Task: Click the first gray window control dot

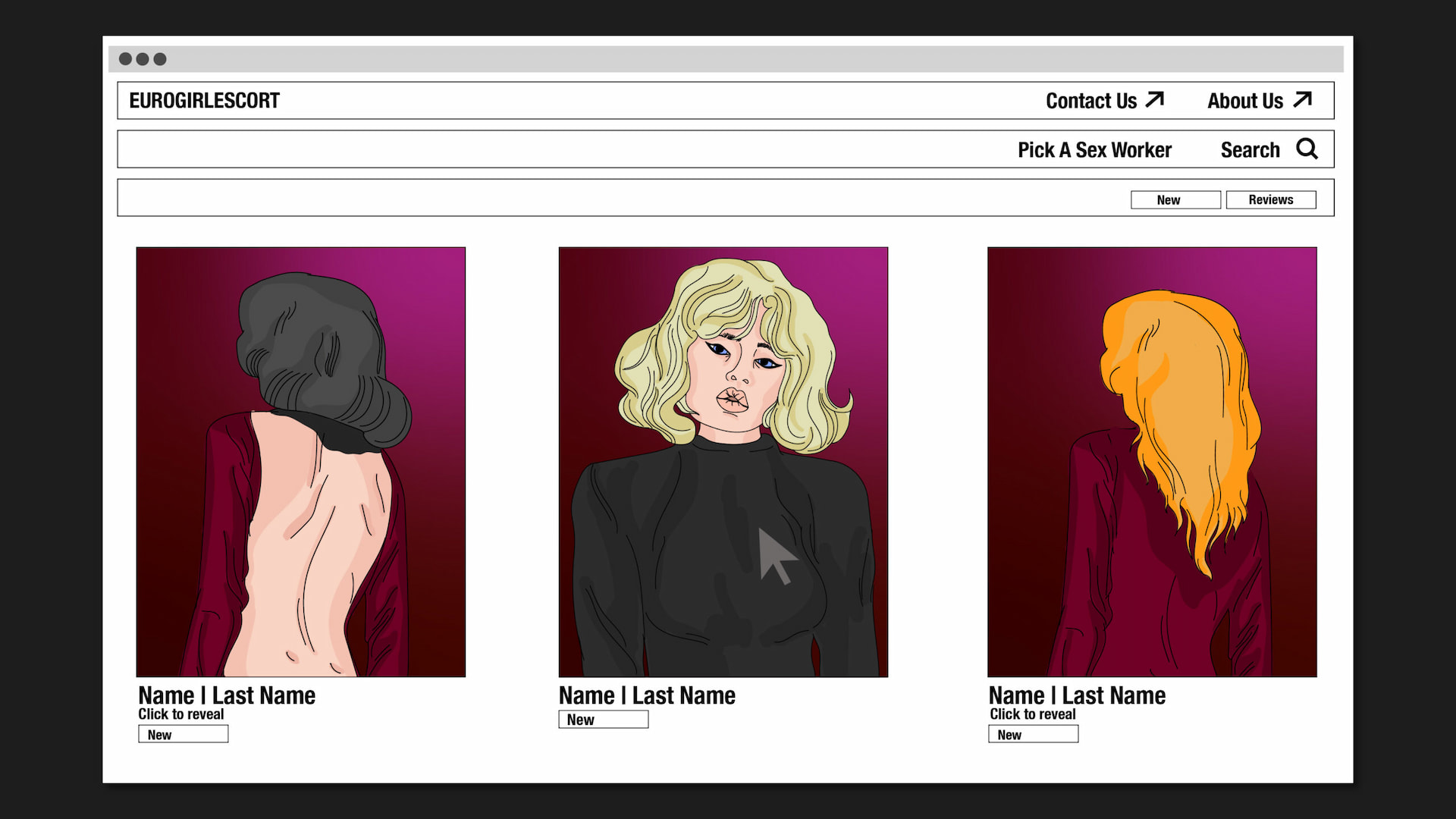Action: click(126, 59)
